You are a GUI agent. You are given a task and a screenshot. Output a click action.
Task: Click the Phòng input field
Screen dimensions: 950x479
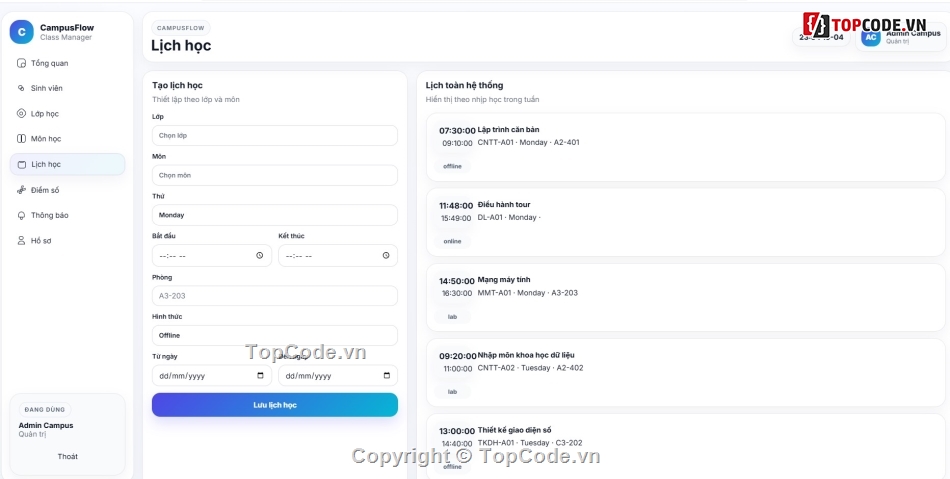click(274, 296)
